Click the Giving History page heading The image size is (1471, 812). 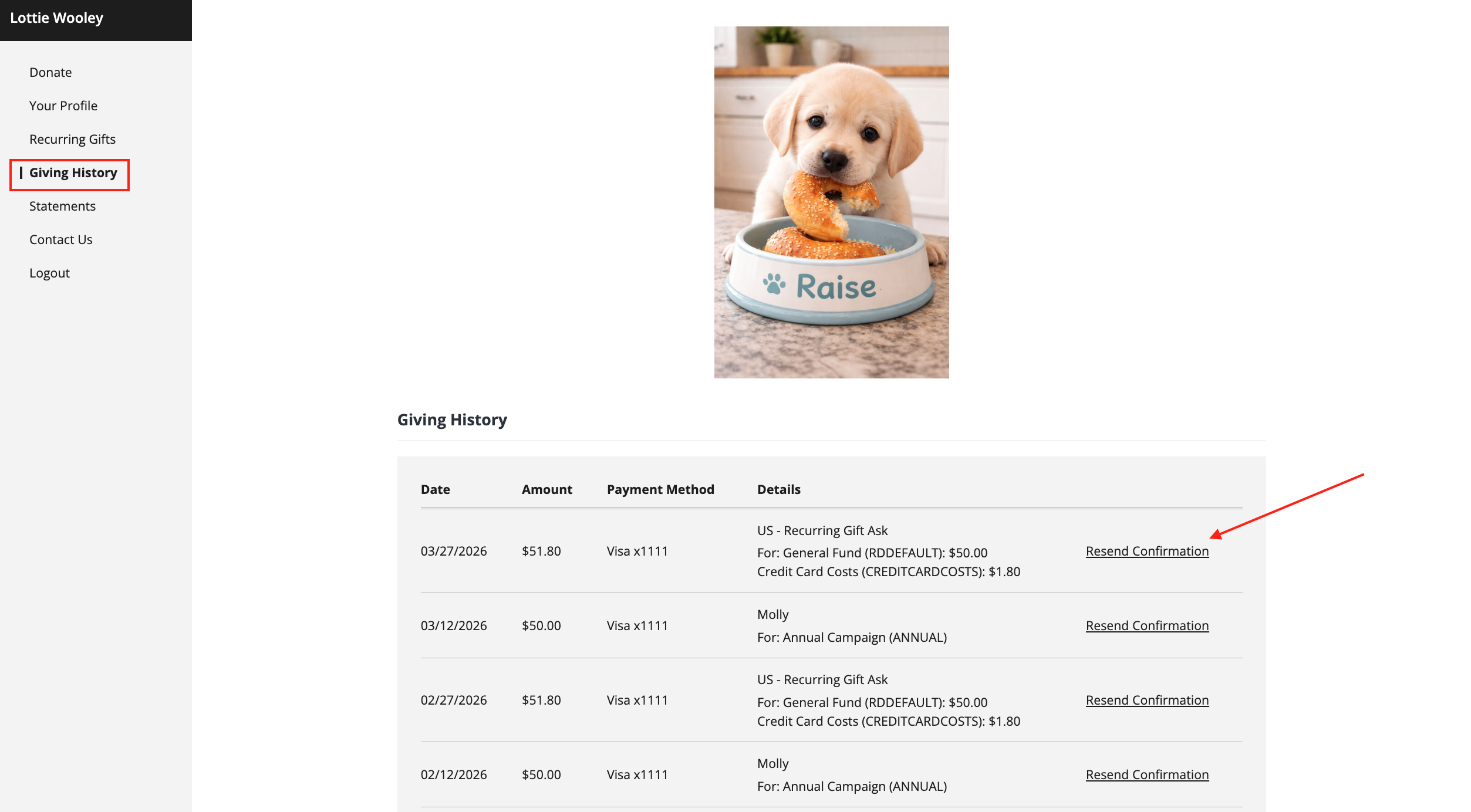coord(452,420)
